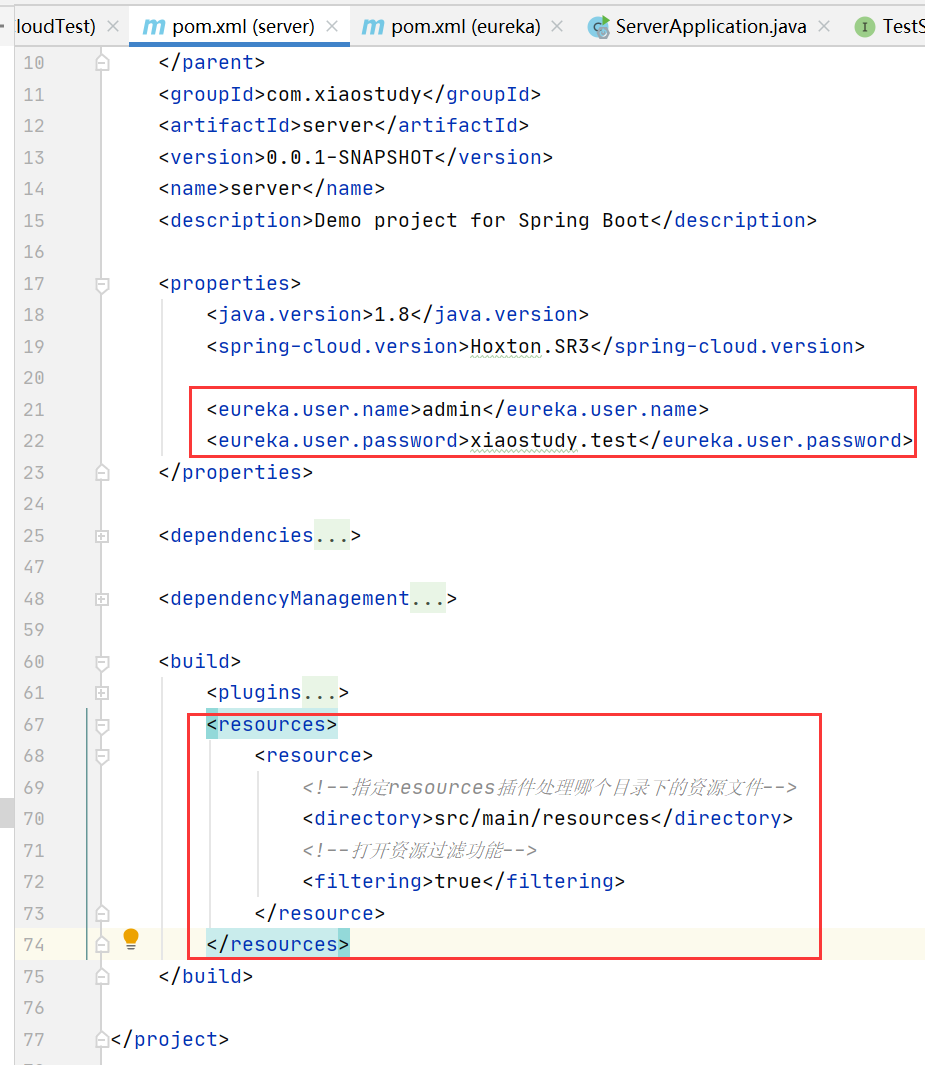
Task: Collapse the properties block on line 17
Action: coord(102,285)
